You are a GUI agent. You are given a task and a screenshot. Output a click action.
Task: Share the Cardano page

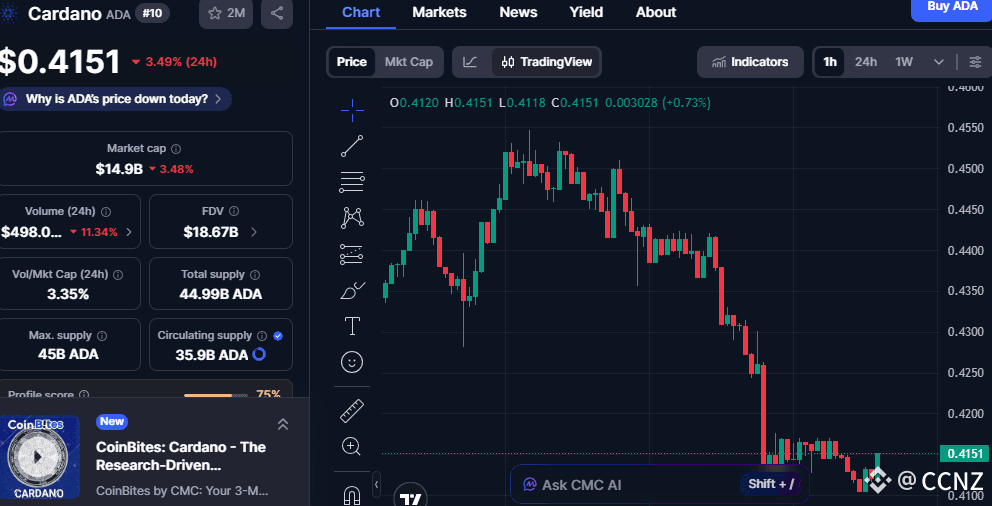coord(276,13)
